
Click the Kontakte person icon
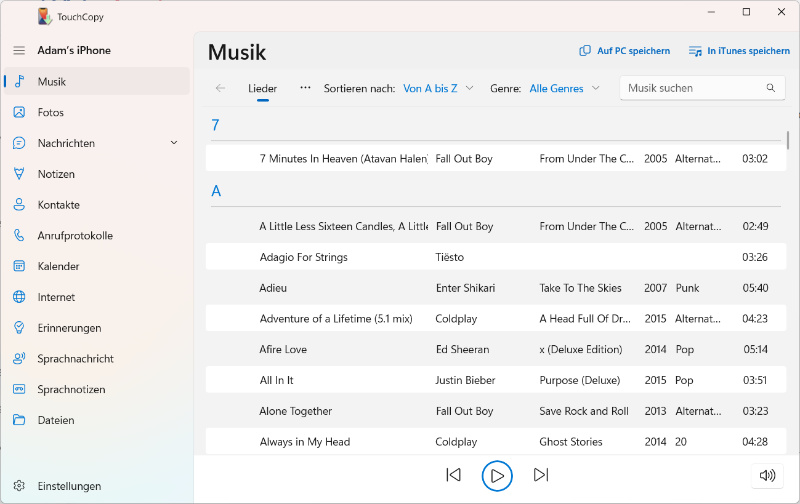(x=19, y=205)
